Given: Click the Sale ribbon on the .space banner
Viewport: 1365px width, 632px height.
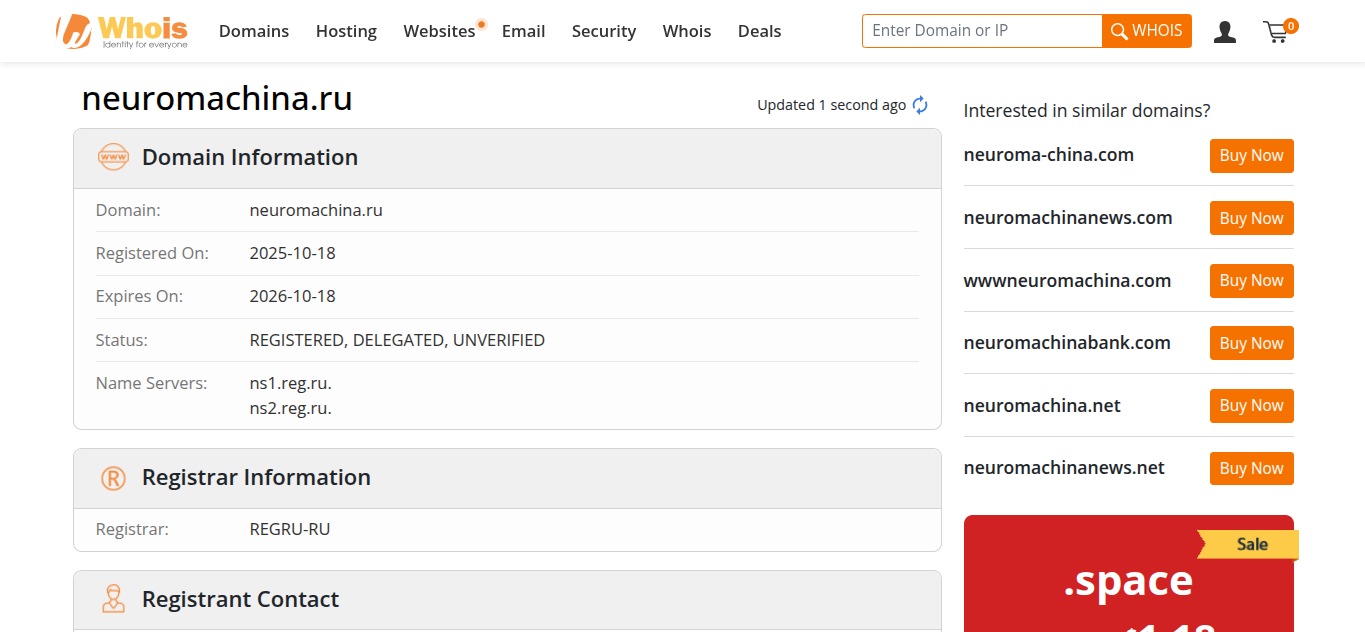Looking at the screenshot, I should (x=1249, y=544).
